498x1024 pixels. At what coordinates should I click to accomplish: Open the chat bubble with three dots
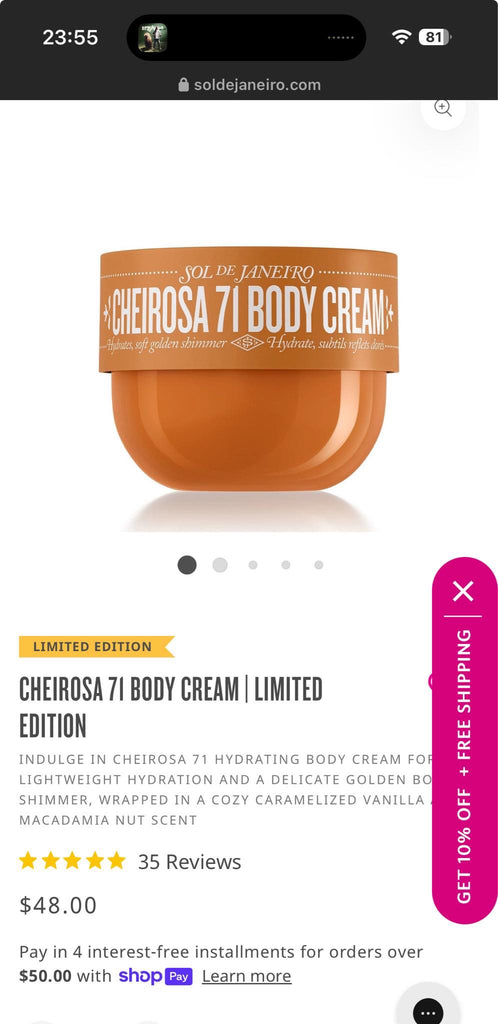coord(428,1011)
